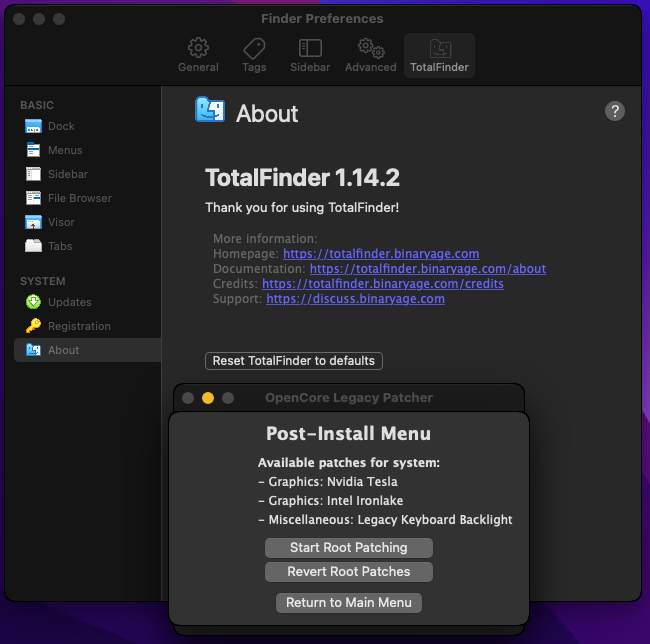The width and height of the screenshot is (650, 644).
Task: Open the Tags preferences tab
Action: pyautogui.click(x=254, y=55)
